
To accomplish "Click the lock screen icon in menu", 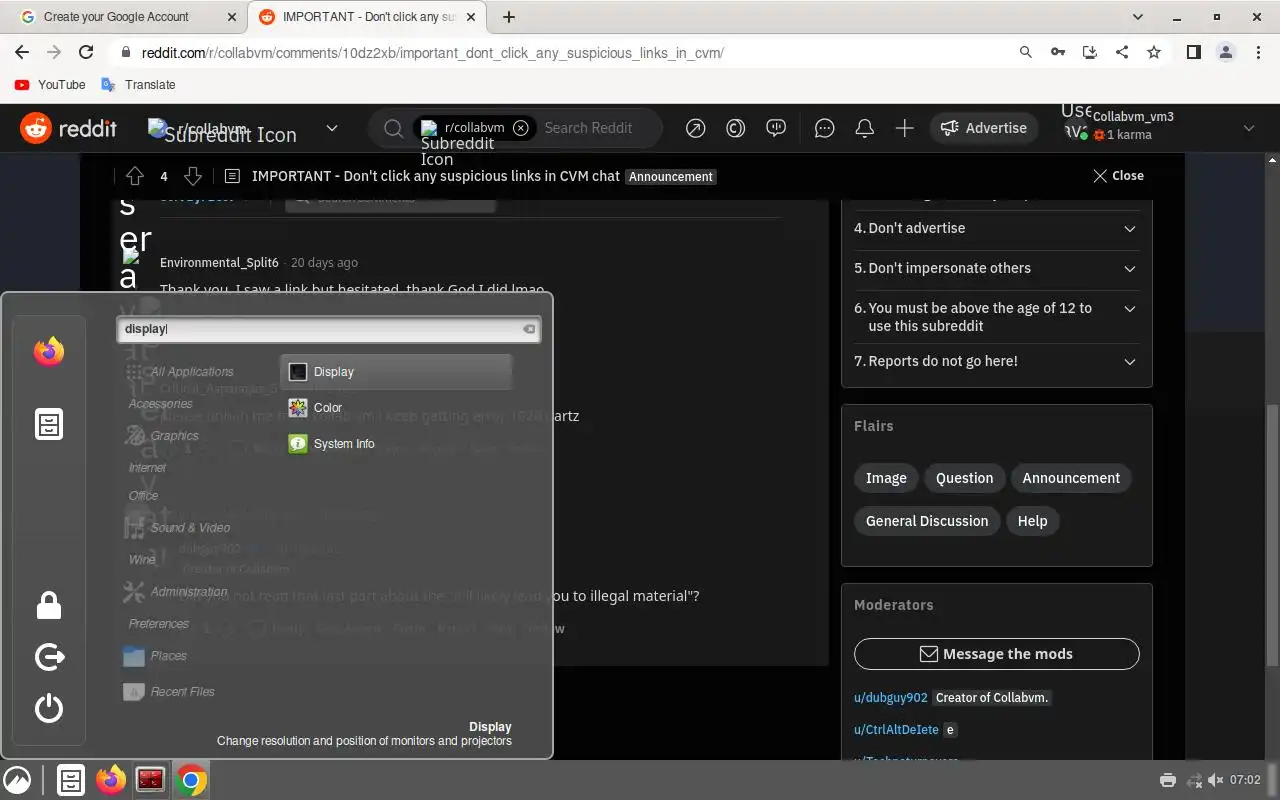I will coord(49,605).
